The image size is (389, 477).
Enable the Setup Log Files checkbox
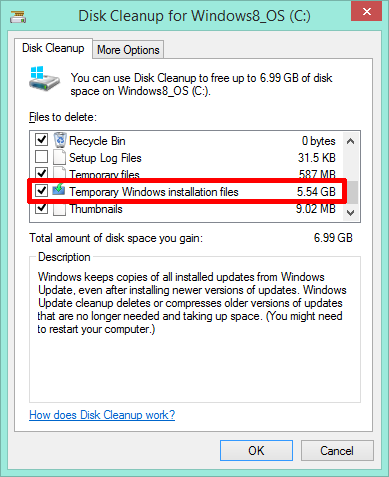[41, 157]
